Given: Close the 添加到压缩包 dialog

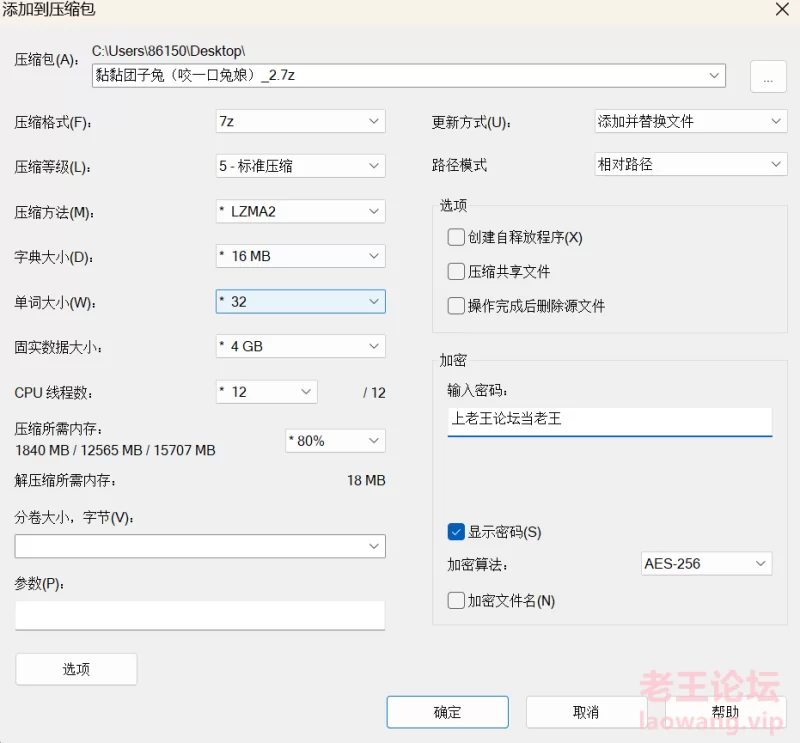Looking at the screenshot, I should point(782,9).
